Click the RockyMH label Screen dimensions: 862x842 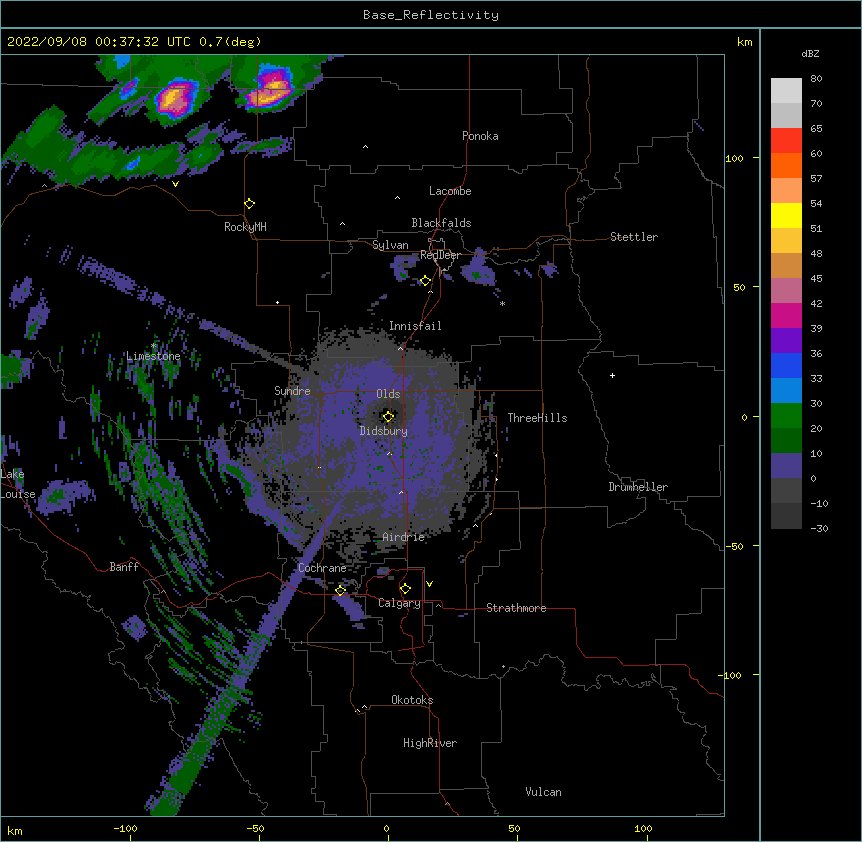245,227
